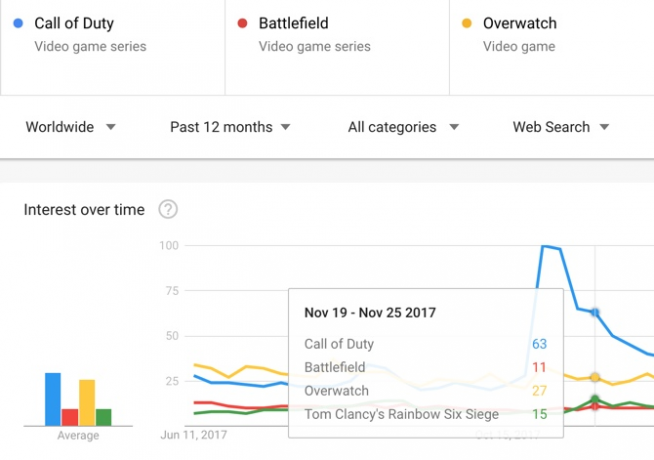Open the Web Search type dropdown

(x=561, y=127)
